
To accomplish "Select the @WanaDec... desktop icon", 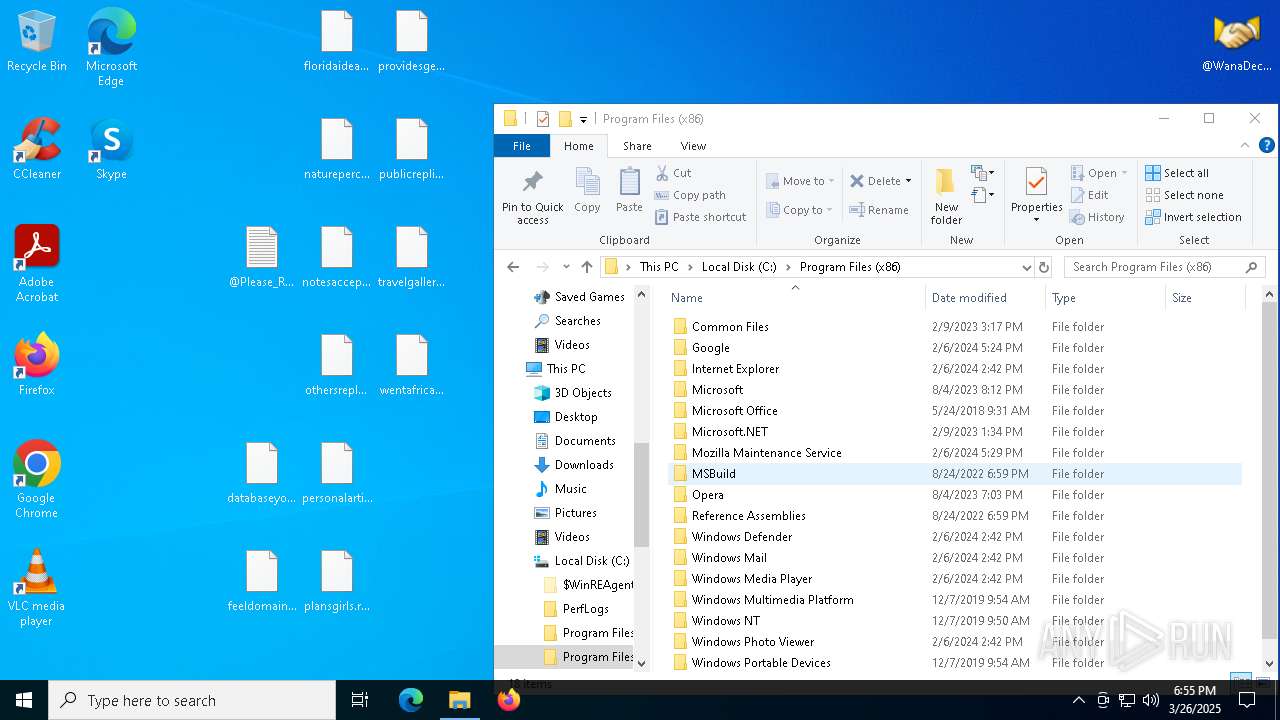I will coord(1237,43).
